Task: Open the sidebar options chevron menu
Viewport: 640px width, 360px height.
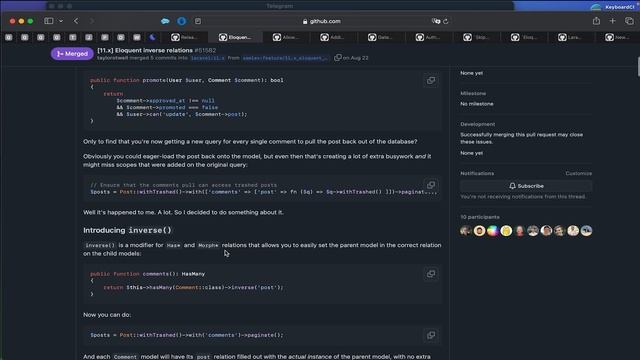Action: coord(61,21)
